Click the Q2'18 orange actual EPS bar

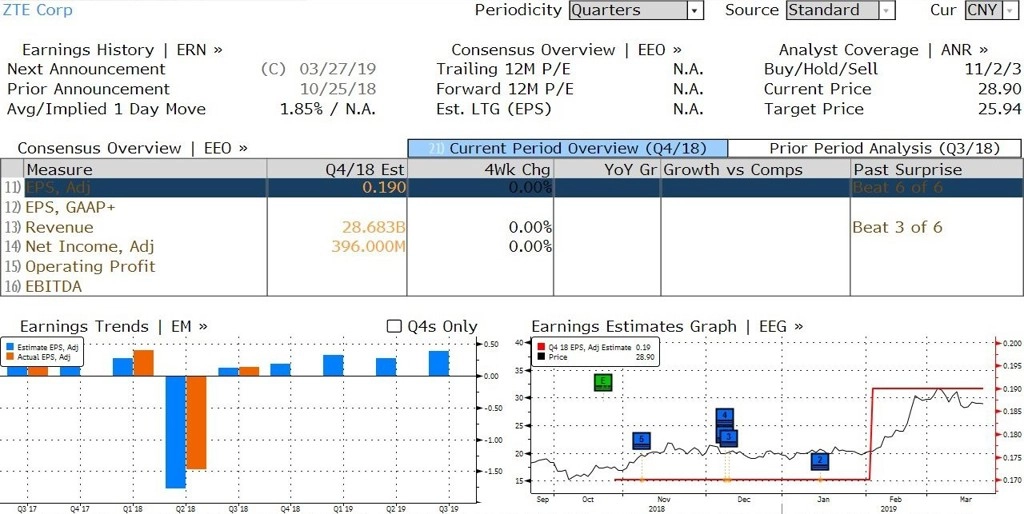click(x=197, y=422)
